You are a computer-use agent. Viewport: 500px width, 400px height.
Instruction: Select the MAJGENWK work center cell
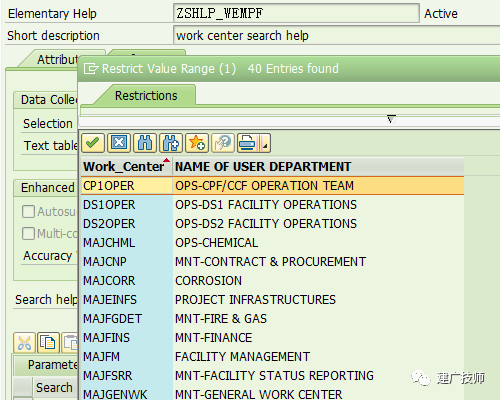pyautogui.click(x=127, y=394)
